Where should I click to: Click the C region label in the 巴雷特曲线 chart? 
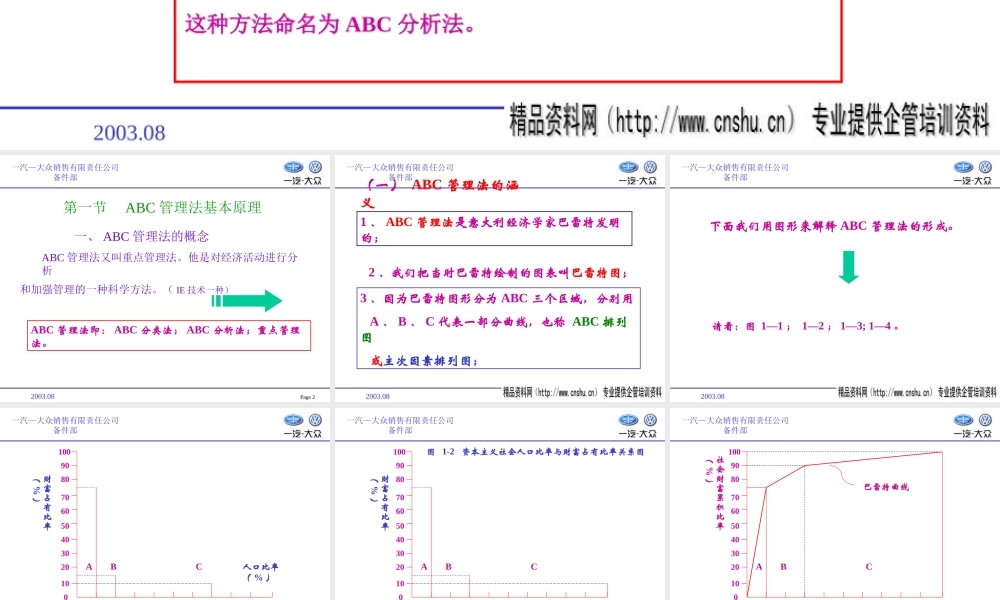[869, 566]
